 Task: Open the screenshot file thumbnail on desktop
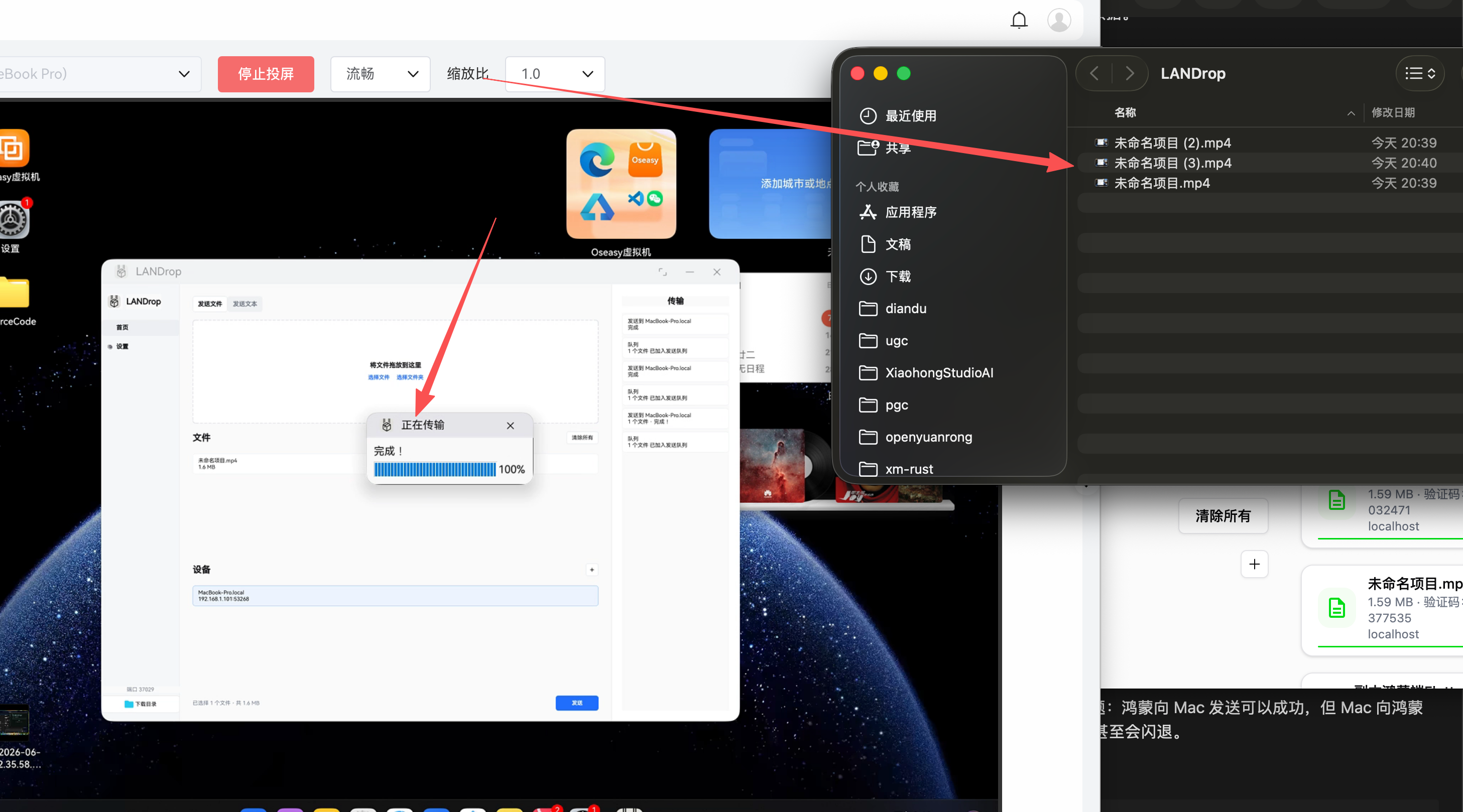(14, 722)
